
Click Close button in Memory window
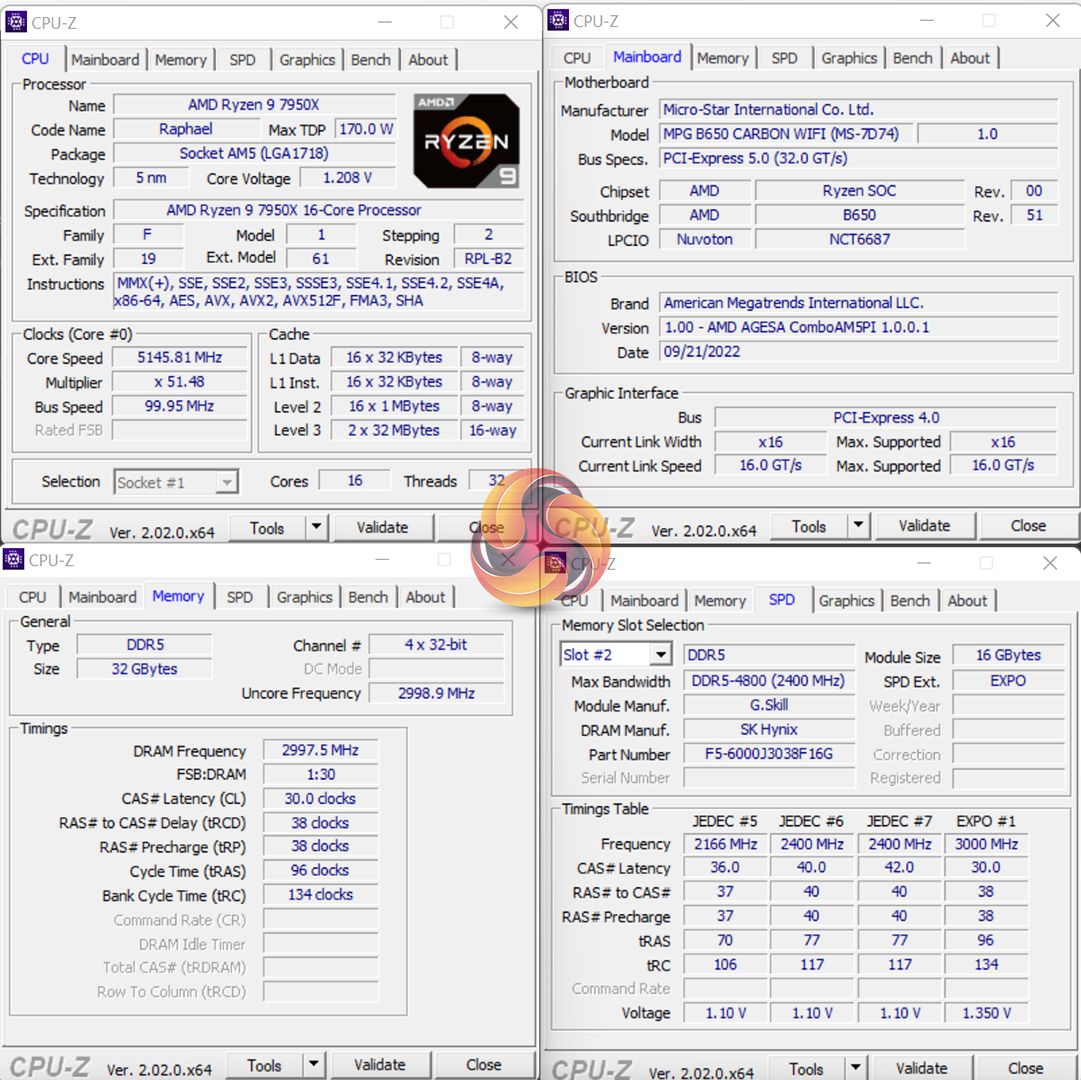483,1064
